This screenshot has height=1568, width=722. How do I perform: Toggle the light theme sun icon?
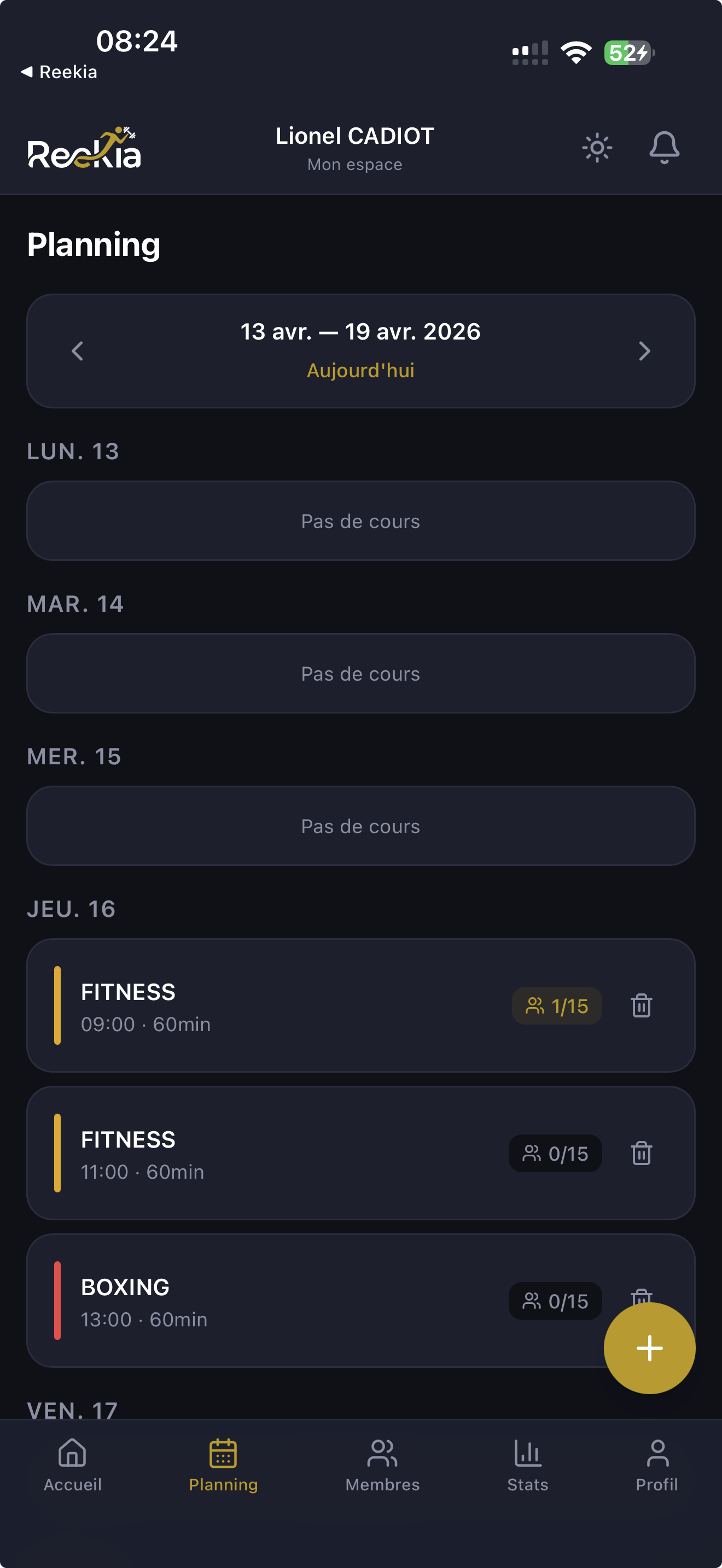(597, 148)
